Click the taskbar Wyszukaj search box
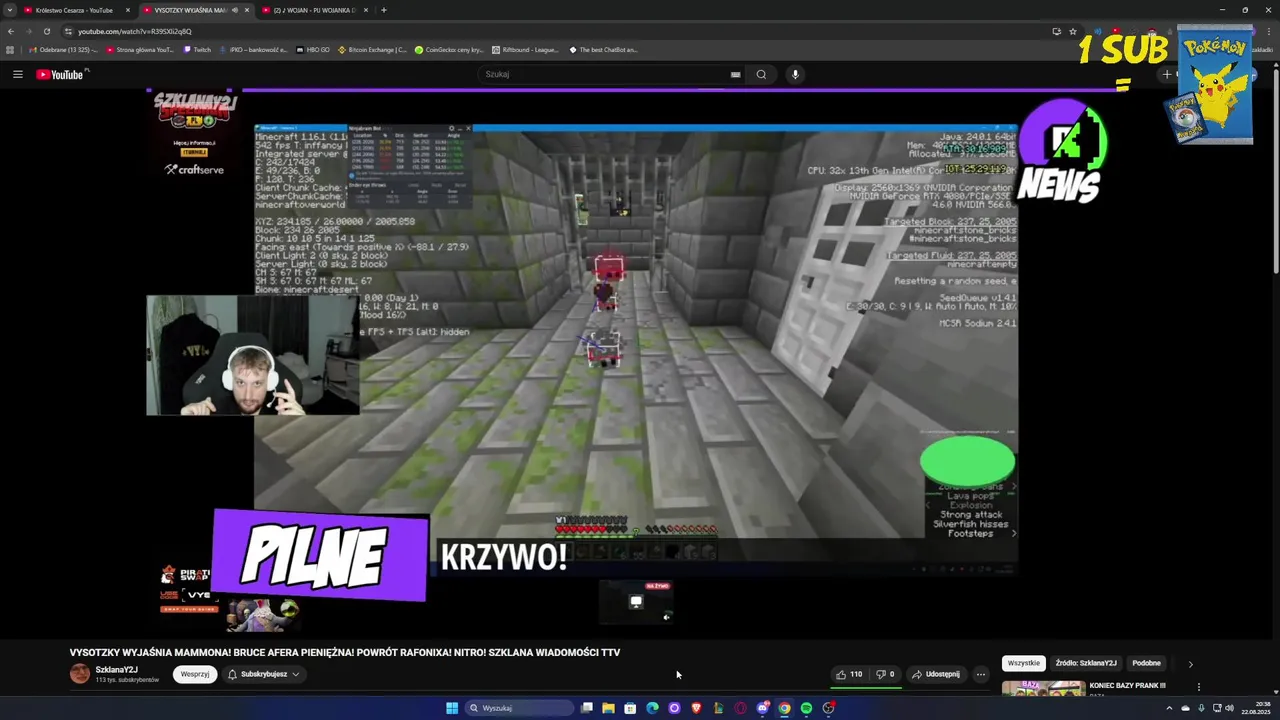 [520, 708]
